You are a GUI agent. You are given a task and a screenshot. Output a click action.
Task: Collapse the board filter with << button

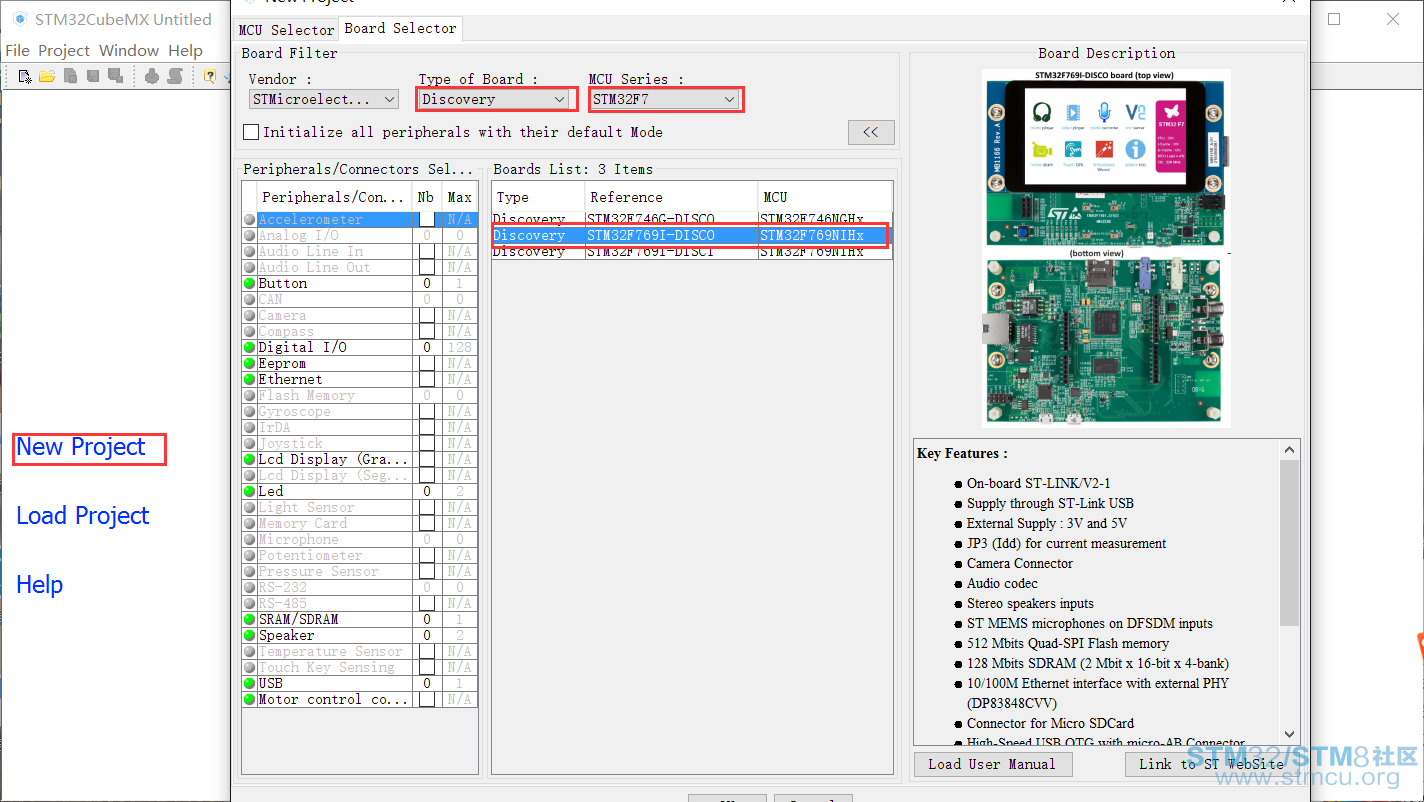coord(871,132)
